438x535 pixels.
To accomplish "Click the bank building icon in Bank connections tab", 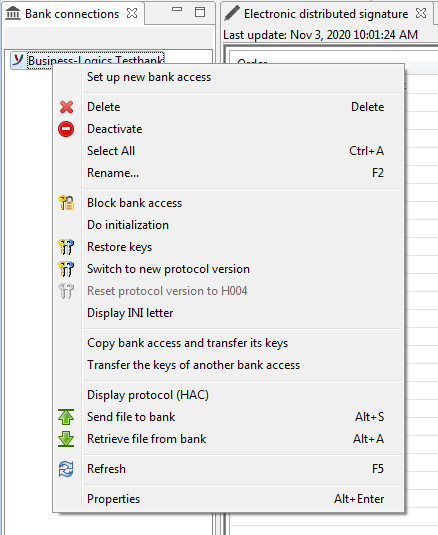I will pyautogui.click(x=13, y=14).
